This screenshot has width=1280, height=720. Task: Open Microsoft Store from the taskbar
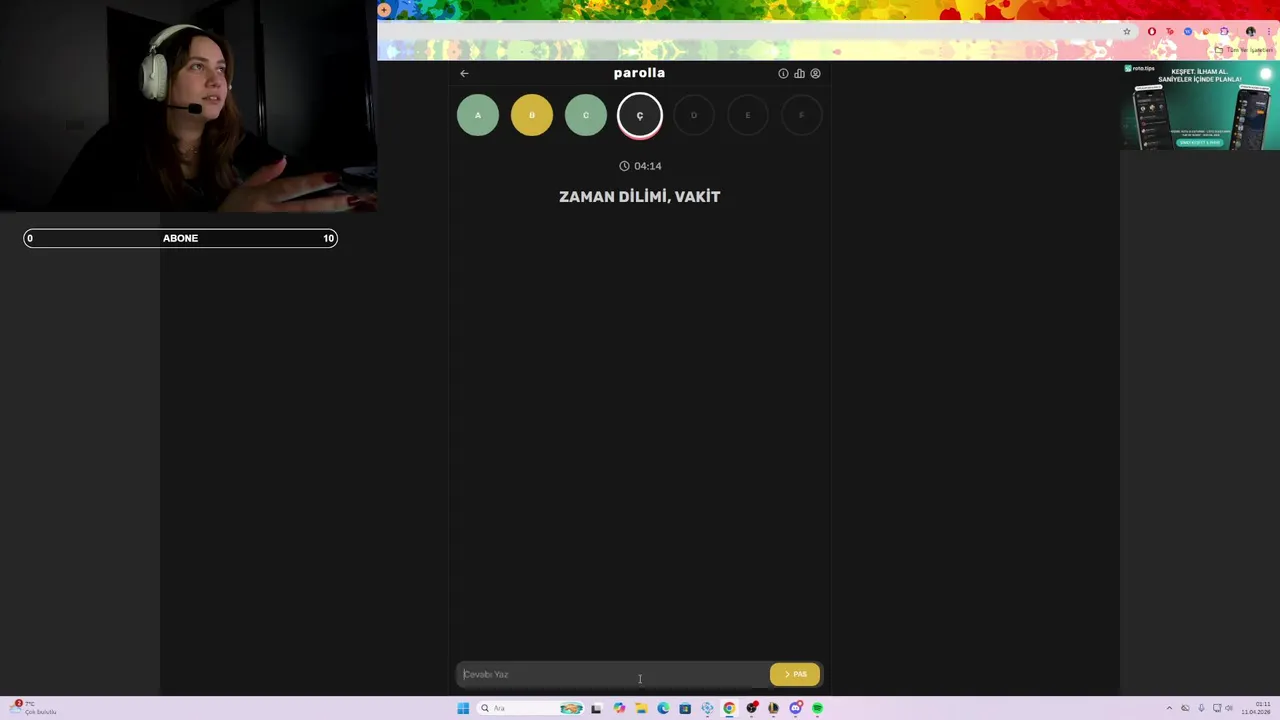(x=685, y=708)
